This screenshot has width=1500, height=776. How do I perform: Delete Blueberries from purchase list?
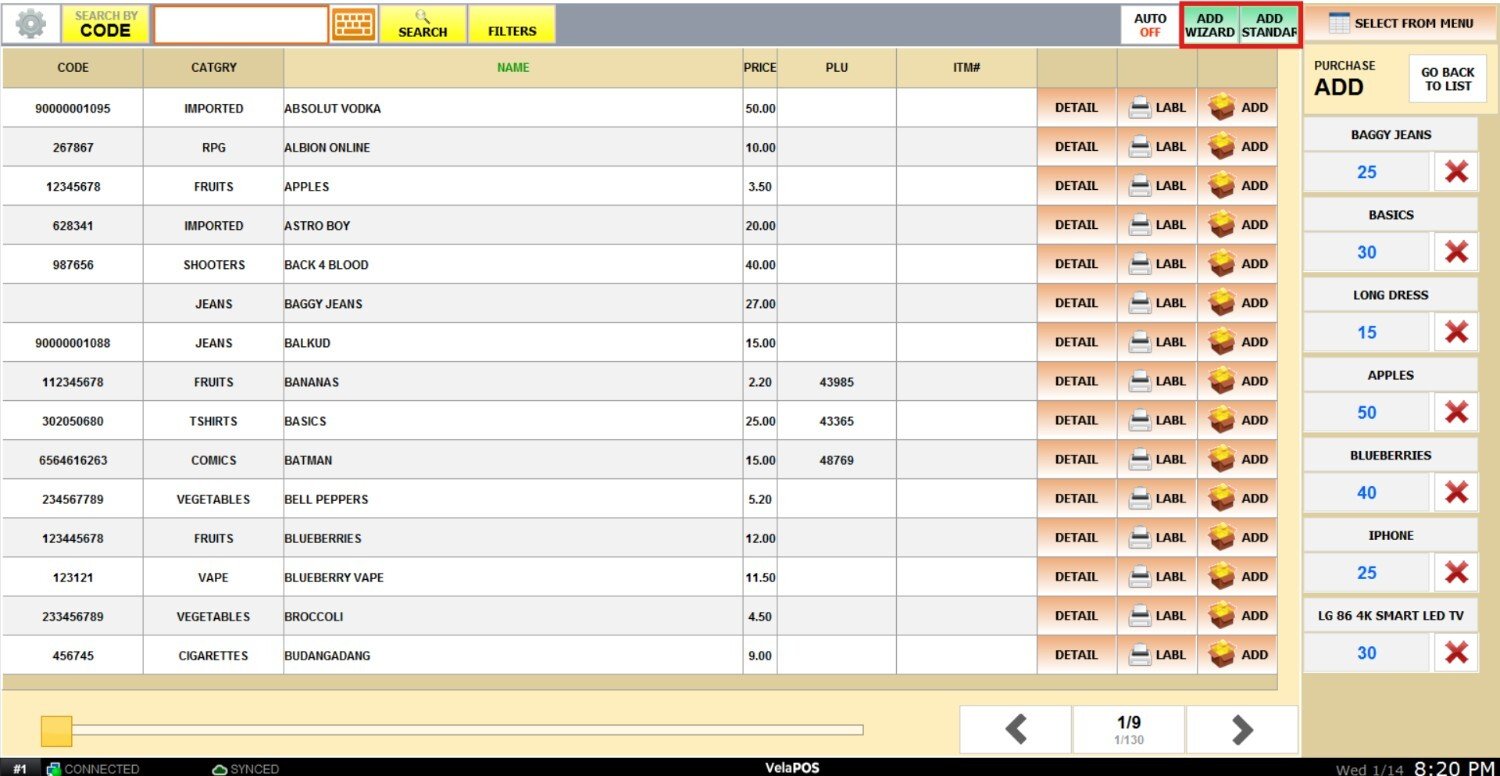(x=1456, y=492)
